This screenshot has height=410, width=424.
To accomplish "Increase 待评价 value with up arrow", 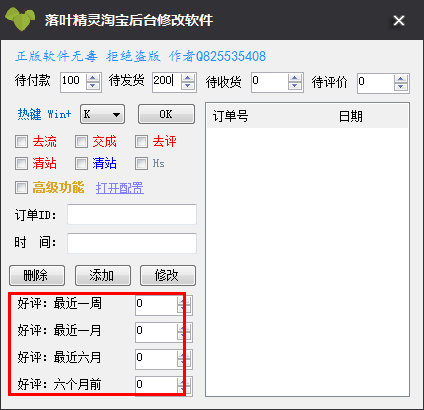I will (401, 79).
